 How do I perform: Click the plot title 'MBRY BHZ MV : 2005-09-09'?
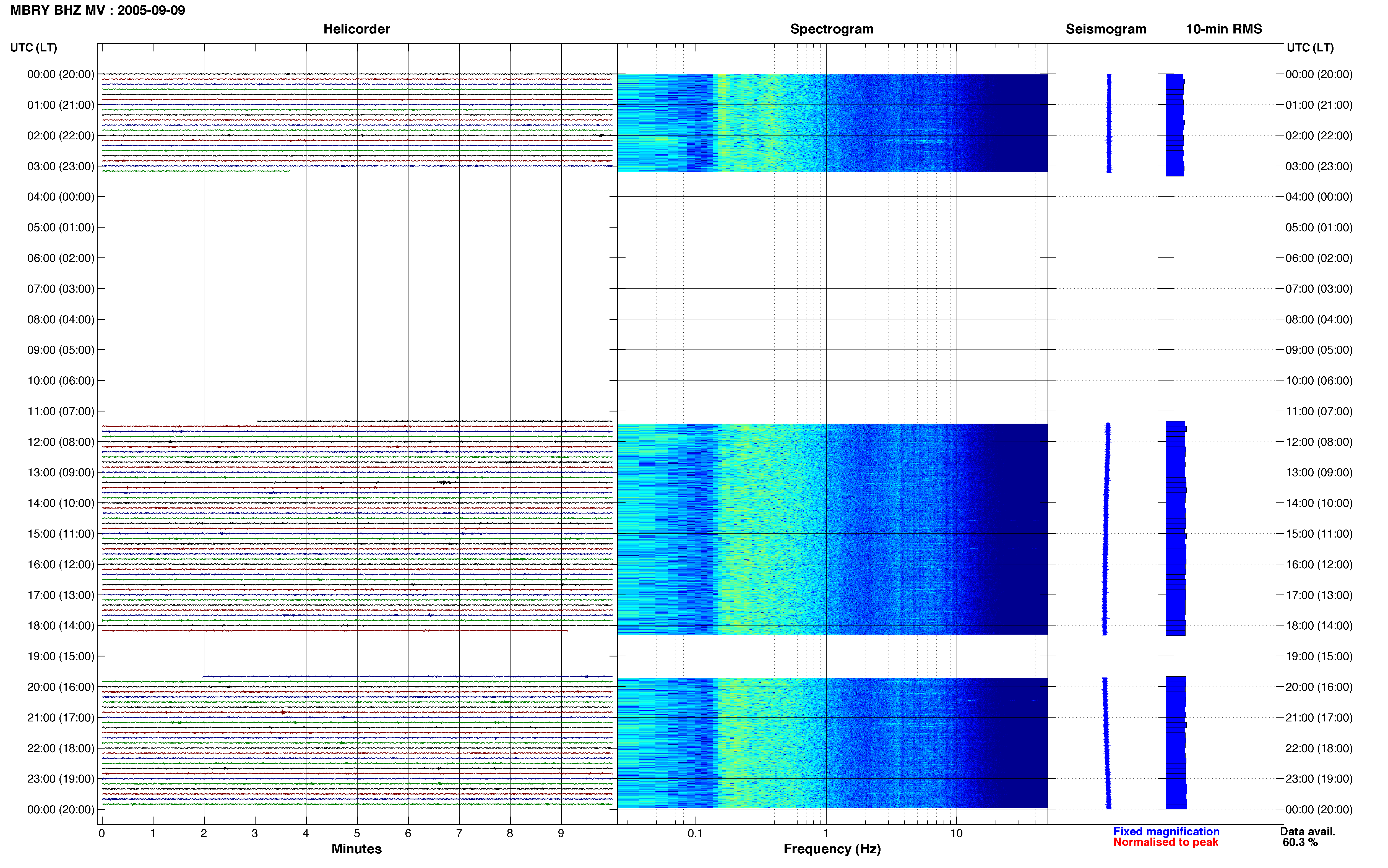(98, 10)
